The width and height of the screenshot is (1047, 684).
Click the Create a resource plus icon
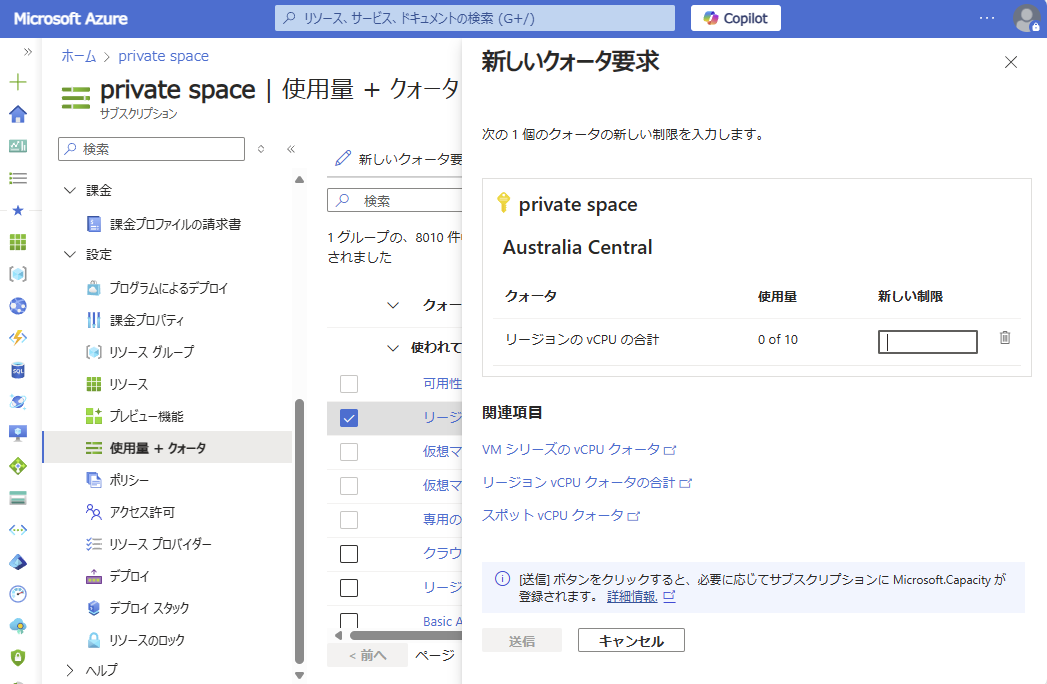pyautogui.click(x=16, y=83)
